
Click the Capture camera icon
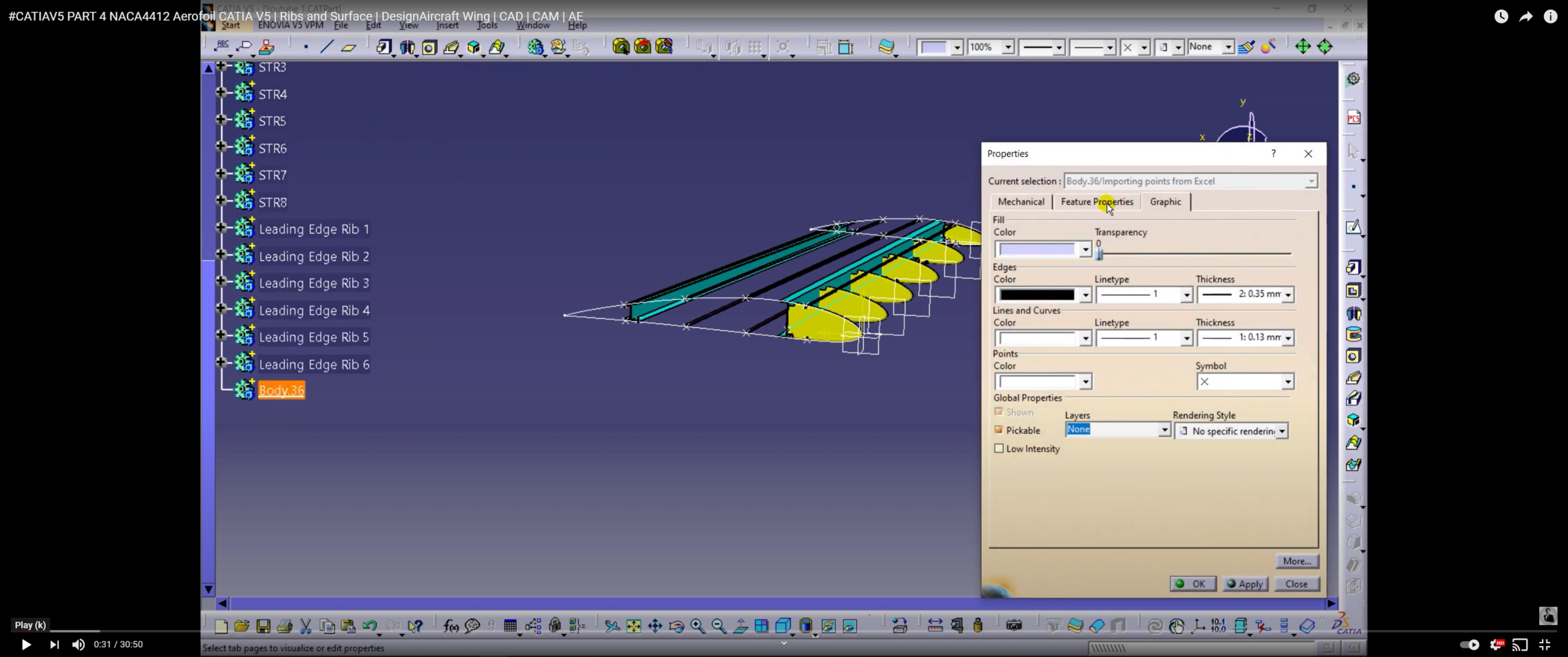point(1014,626)
